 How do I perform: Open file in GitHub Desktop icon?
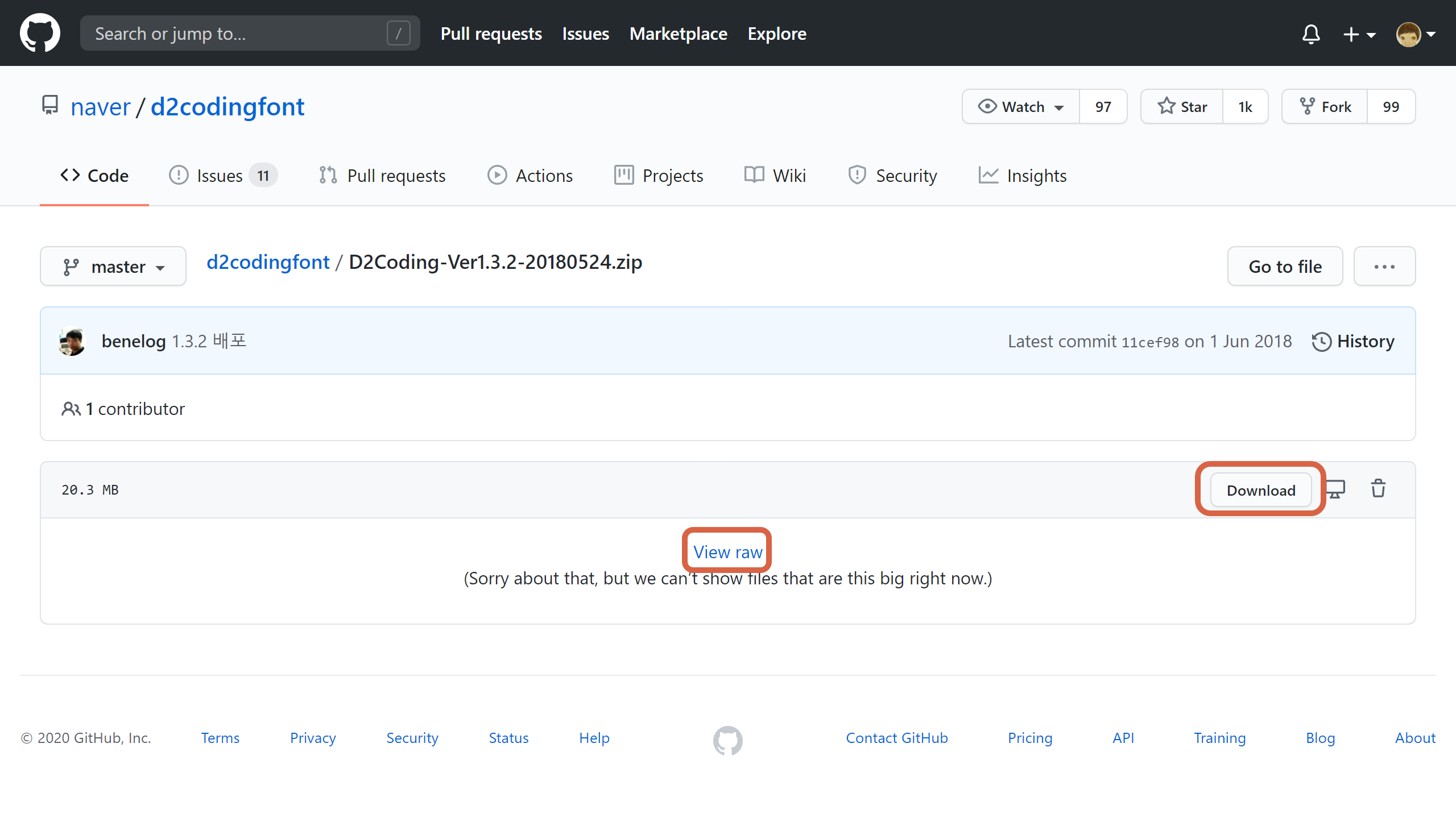pos(1336,489)
